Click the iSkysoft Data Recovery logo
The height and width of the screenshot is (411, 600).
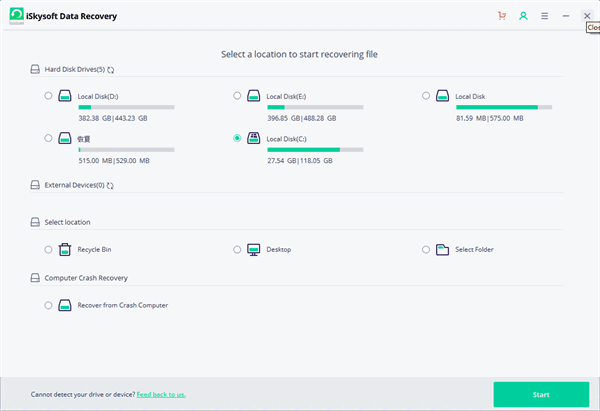click(x=18, y=16)
